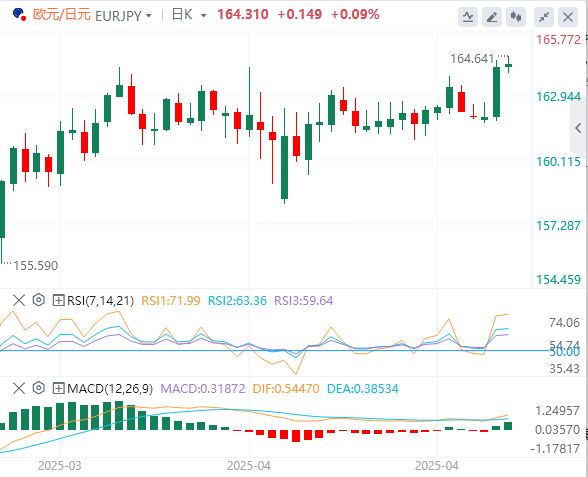Click the percent change +0.09%
Image resolution: width=588 pixels, height=477 pixels.
coord(355,15)
